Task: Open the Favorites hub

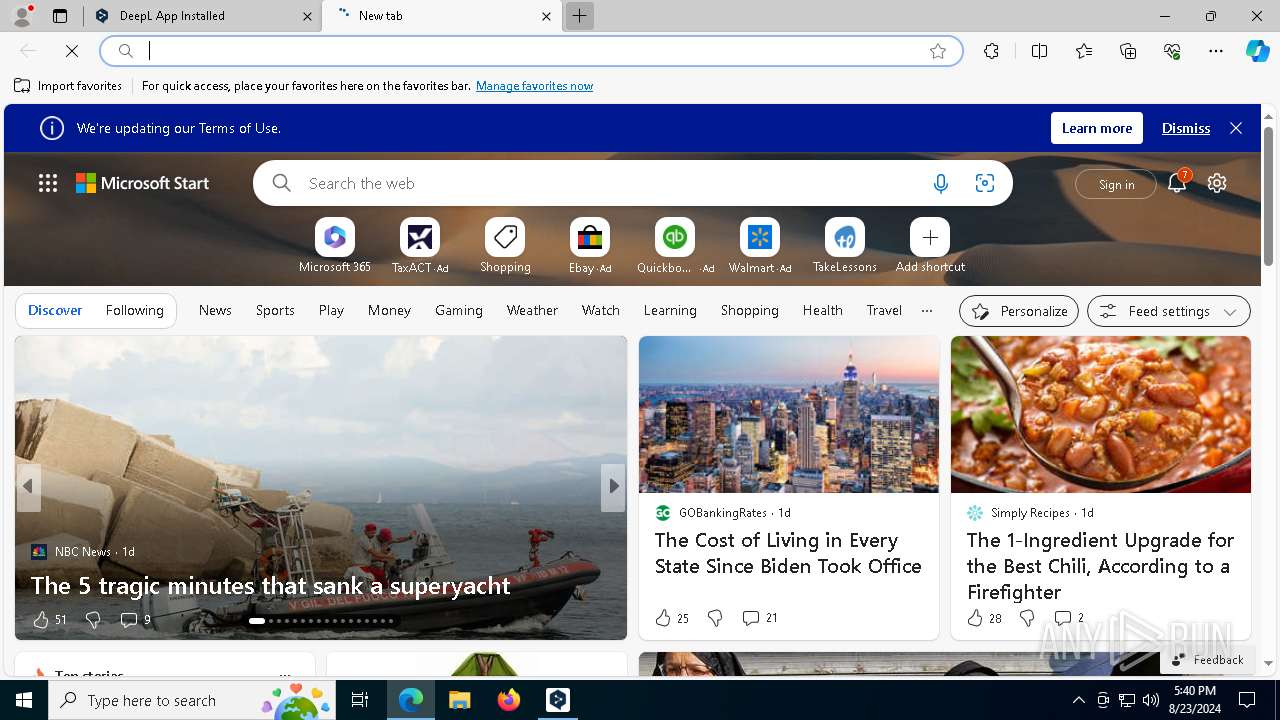Action: (x=1084, y=51)
